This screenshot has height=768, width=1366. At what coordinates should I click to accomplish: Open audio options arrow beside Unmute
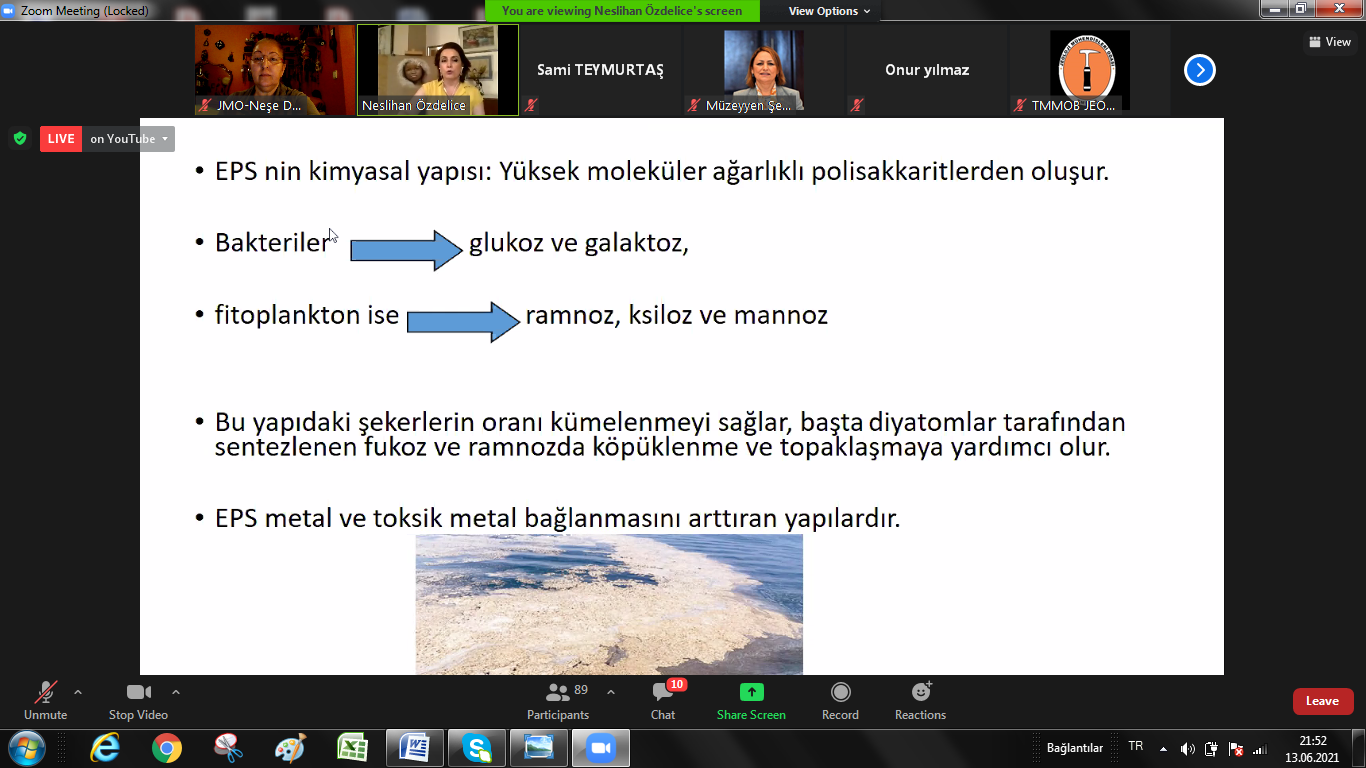[78, 692]
